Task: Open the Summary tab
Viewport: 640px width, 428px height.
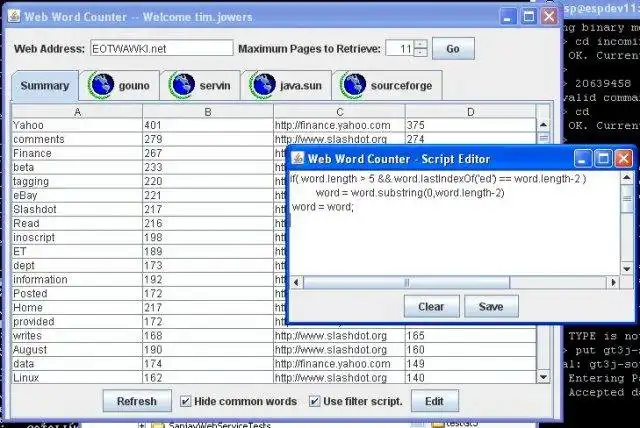Action: tap(45, 86)
